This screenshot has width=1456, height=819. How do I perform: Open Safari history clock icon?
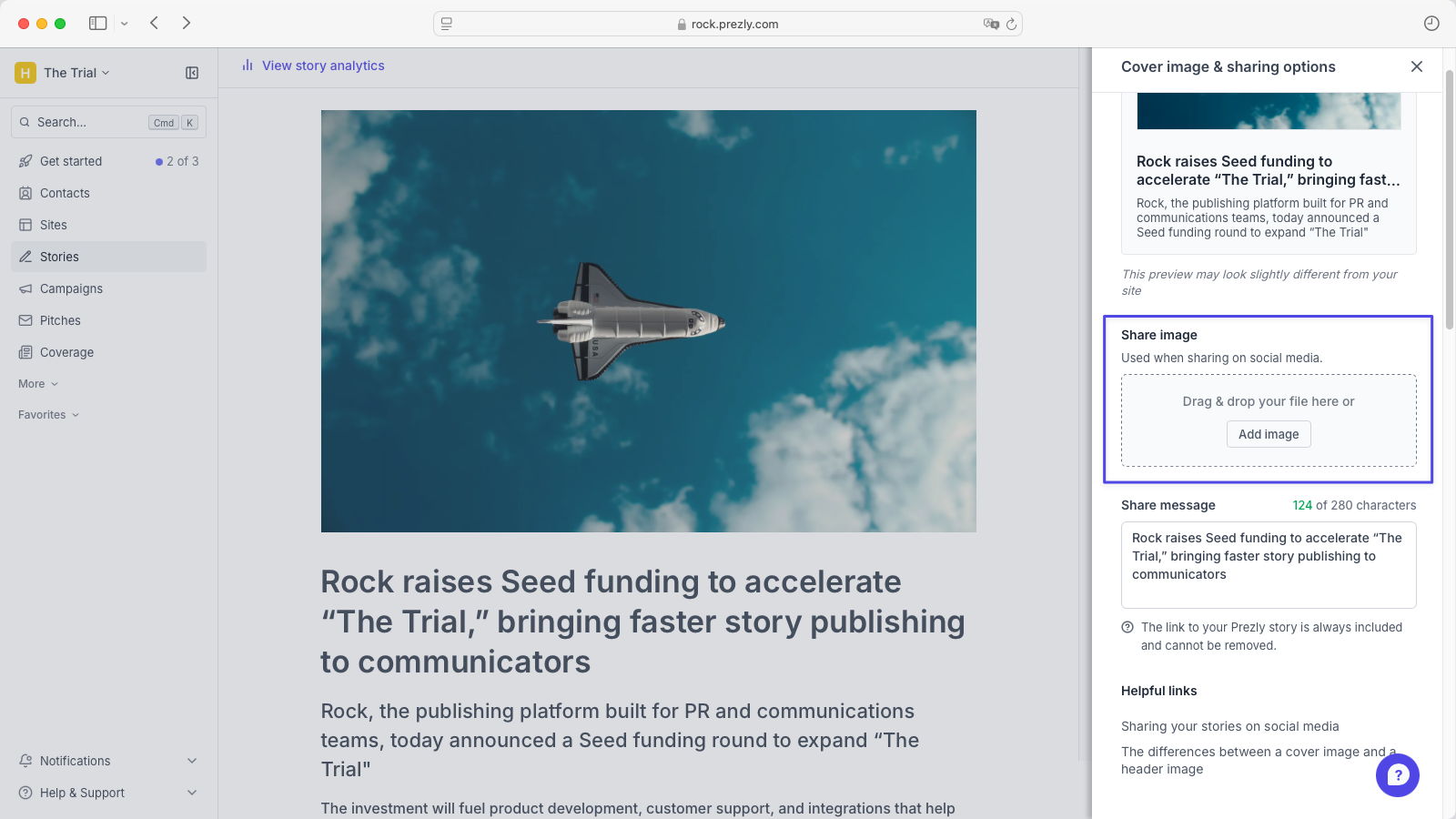coord(1431,24)
